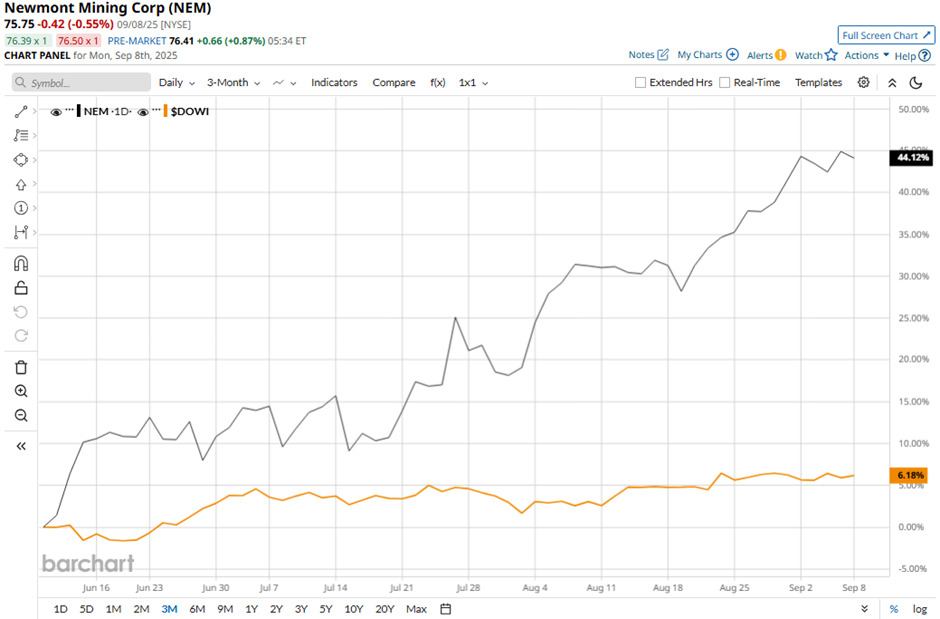
Task: Expand the shapes tool submenu arrow
Action: (x=35, y=160)
